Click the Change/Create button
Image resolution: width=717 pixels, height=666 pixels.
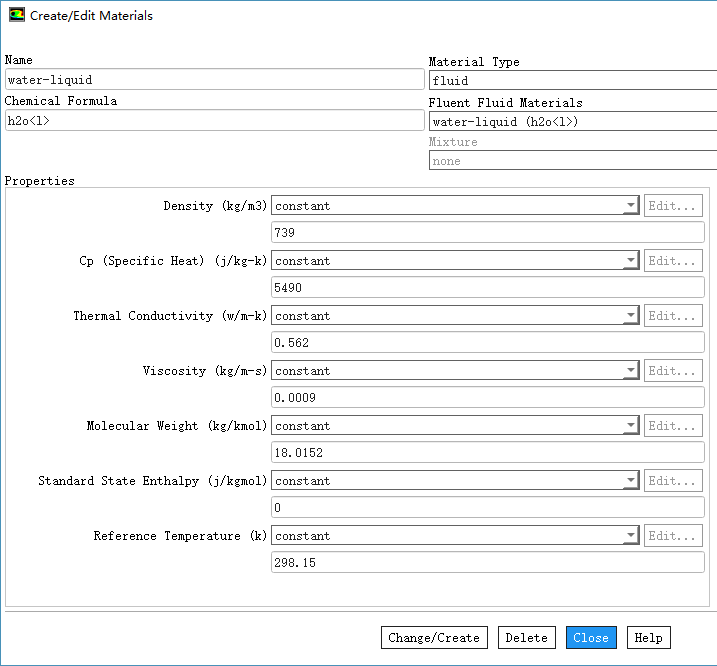[434, 638]
